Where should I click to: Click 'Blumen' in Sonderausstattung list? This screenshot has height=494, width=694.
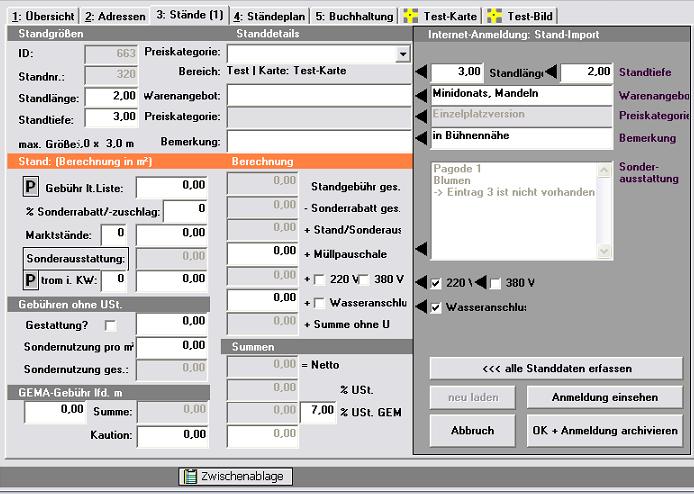452,181
